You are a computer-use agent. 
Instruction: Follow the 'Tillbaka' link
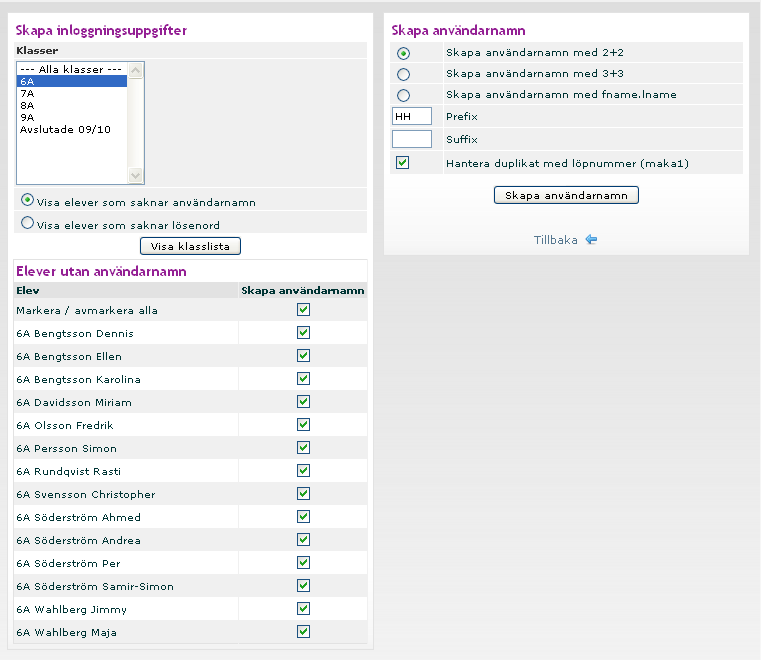(x=556, y=240)
